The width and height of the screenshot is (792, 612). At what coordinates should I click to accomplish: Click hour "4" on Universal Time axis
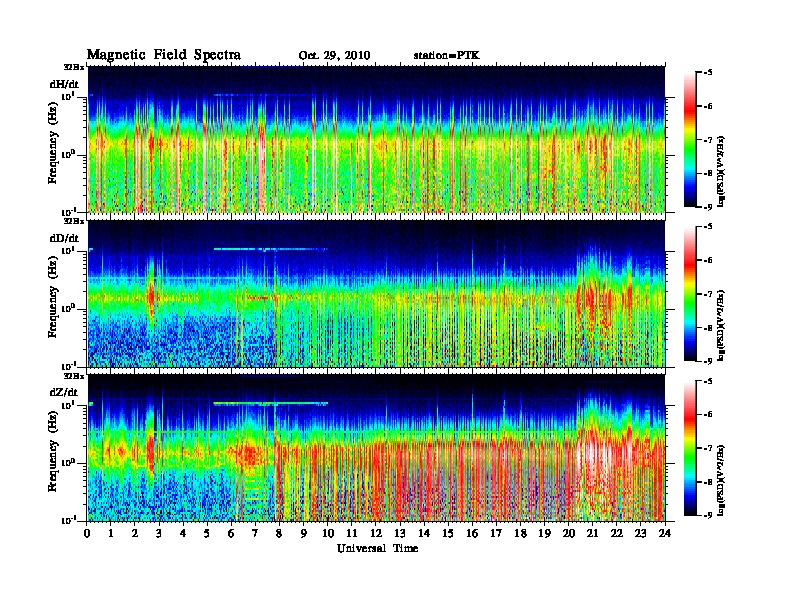183,533
